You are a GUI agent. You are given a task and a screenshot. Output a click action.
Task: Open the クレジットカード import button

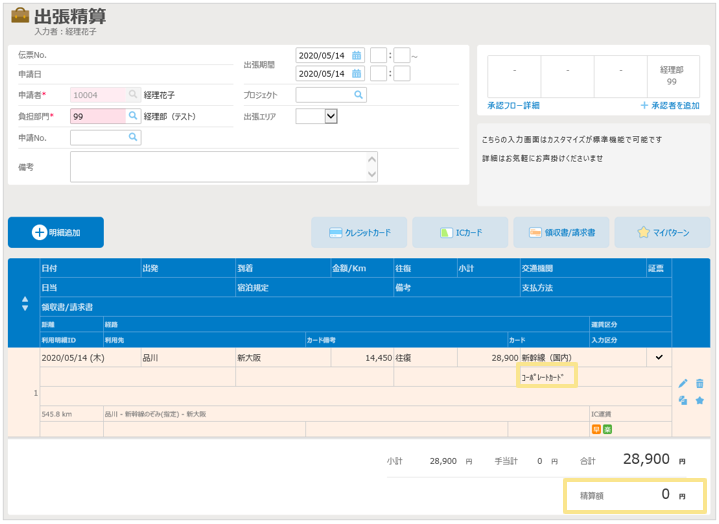tap(359, 233)
